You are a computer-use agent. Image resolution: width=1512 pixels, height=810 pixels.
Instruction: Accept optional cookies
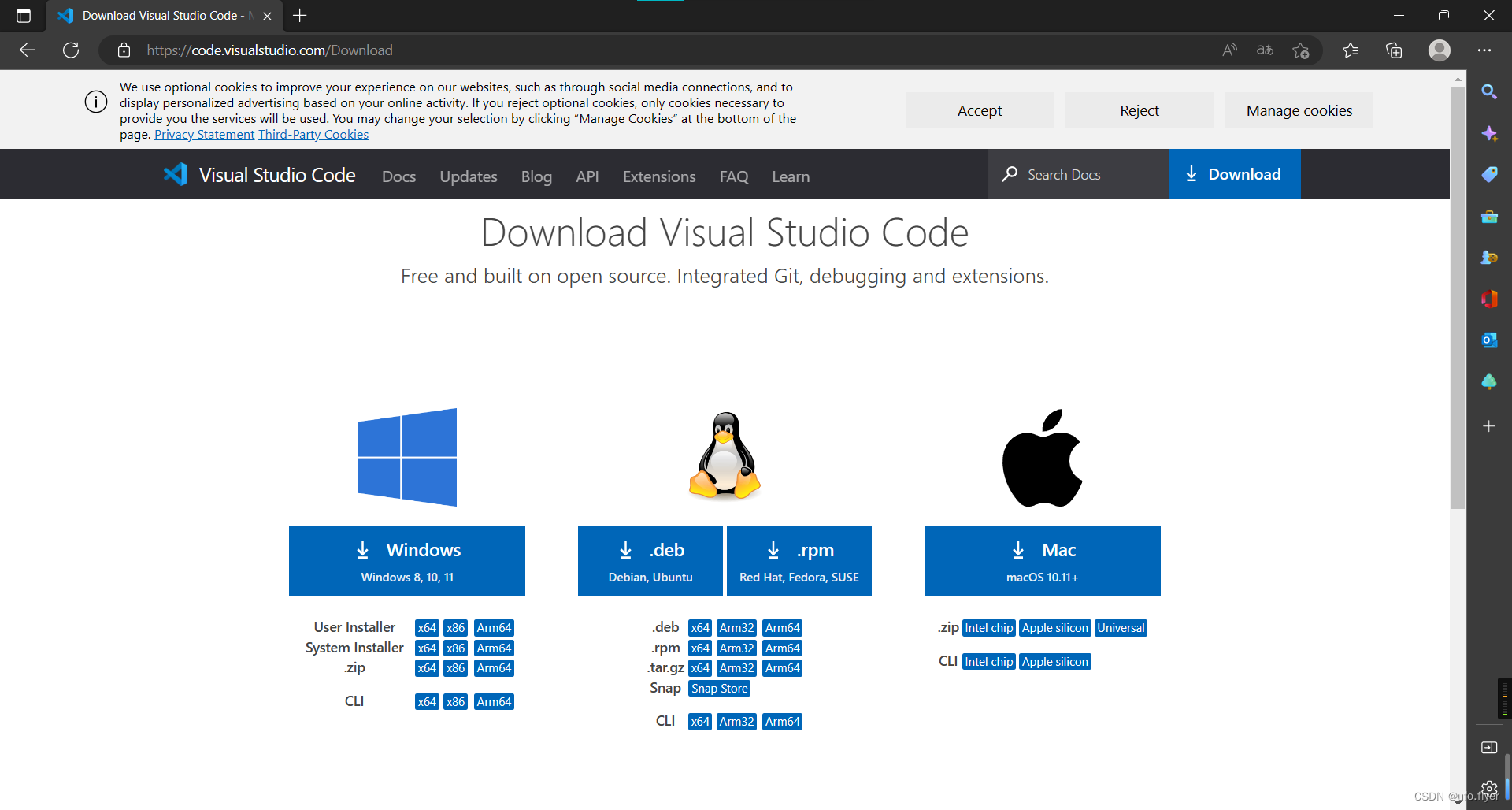pyautogui.click(x=980, y=110)
